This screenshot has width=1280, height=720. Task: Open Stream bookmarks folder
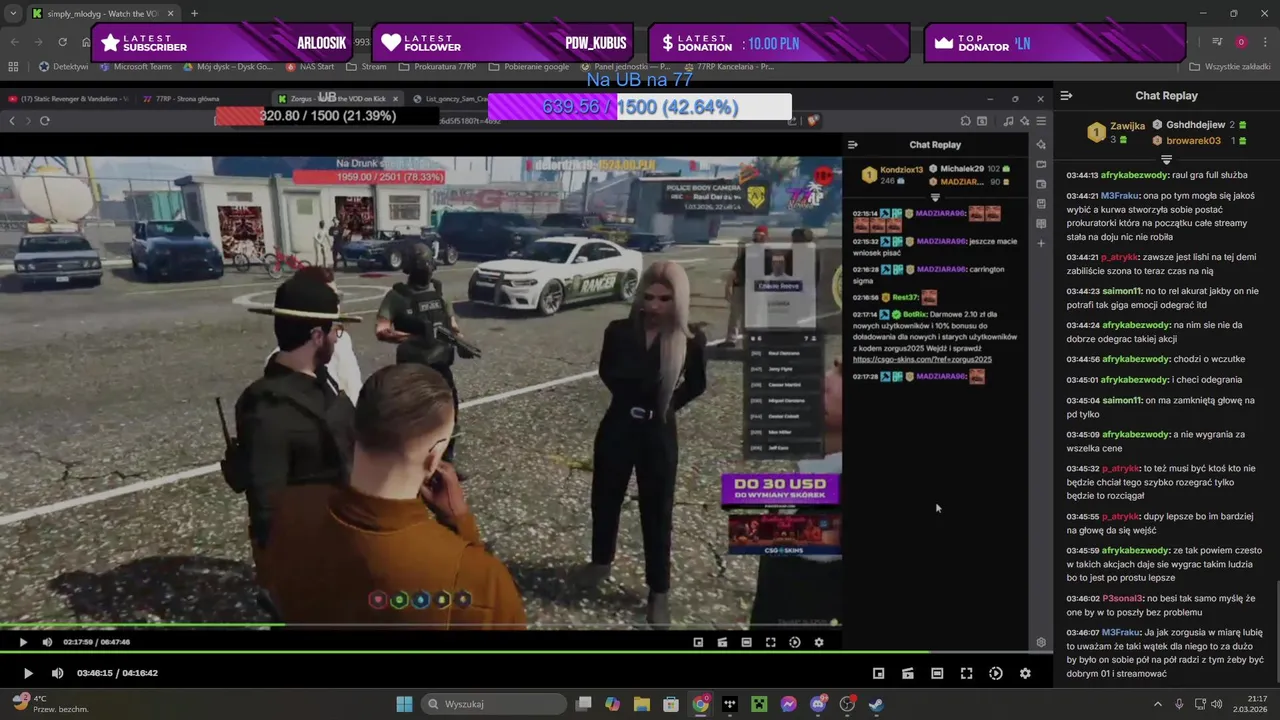(x=366, y=67)
